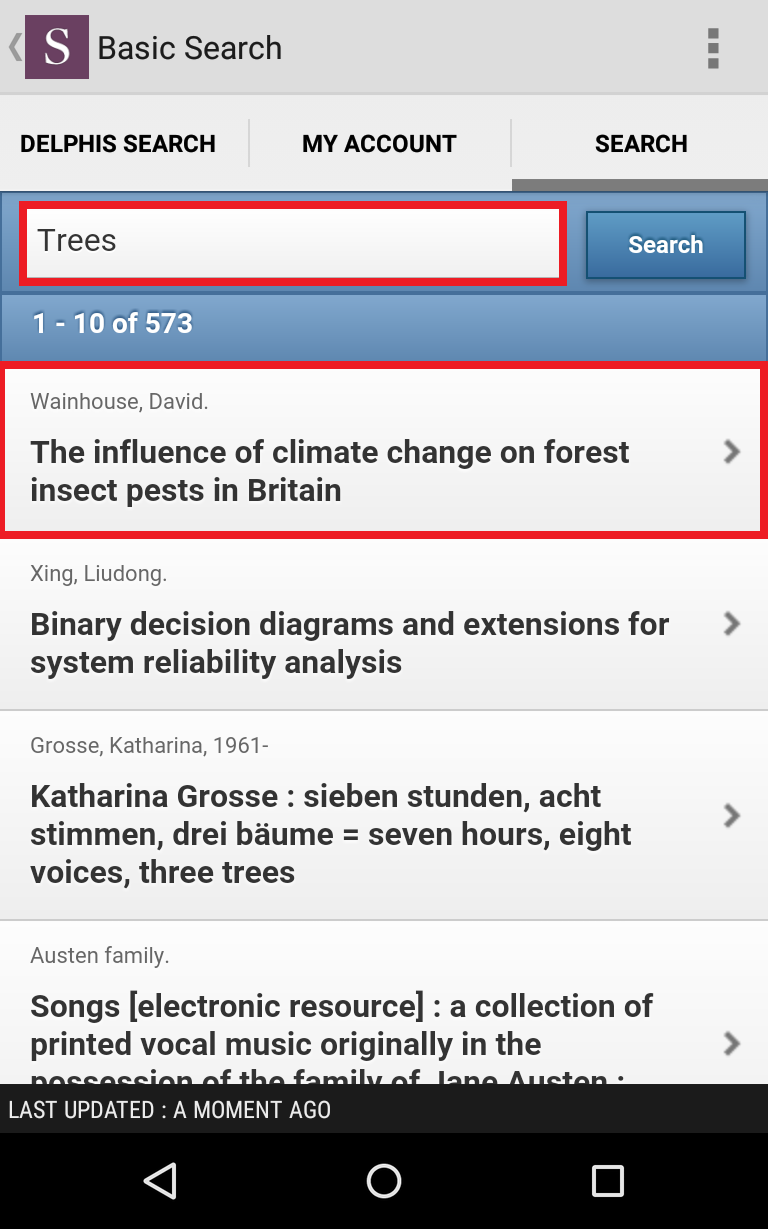Image resolution: width=768 pixels, height=1229 pixels.
Task: Open "Katharina Grosse : sieben stunden" title
Action: point(331,834)
